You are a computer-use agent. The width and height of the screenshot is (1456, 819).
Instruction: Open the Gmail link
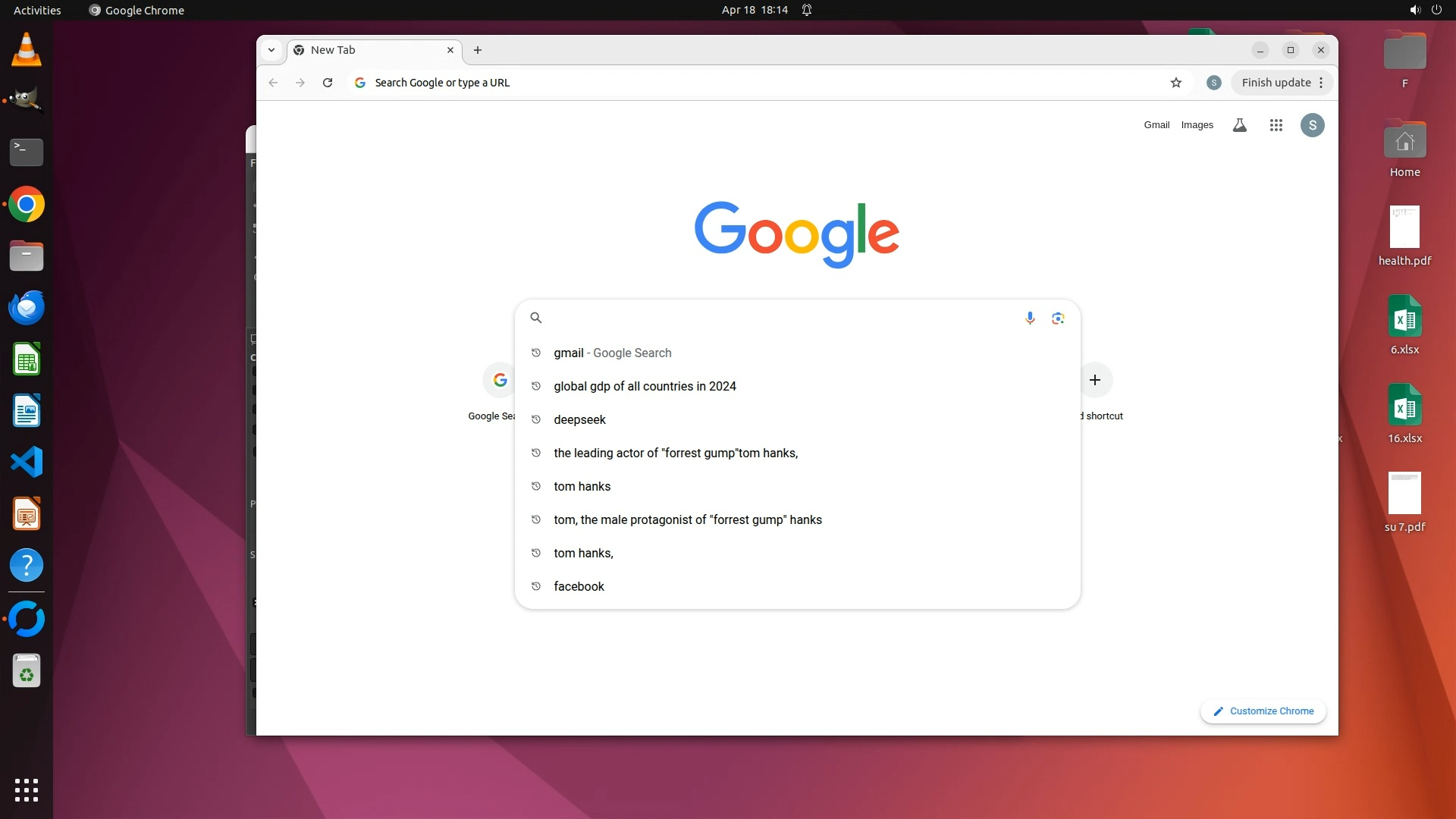click(x=1156, y=125)
